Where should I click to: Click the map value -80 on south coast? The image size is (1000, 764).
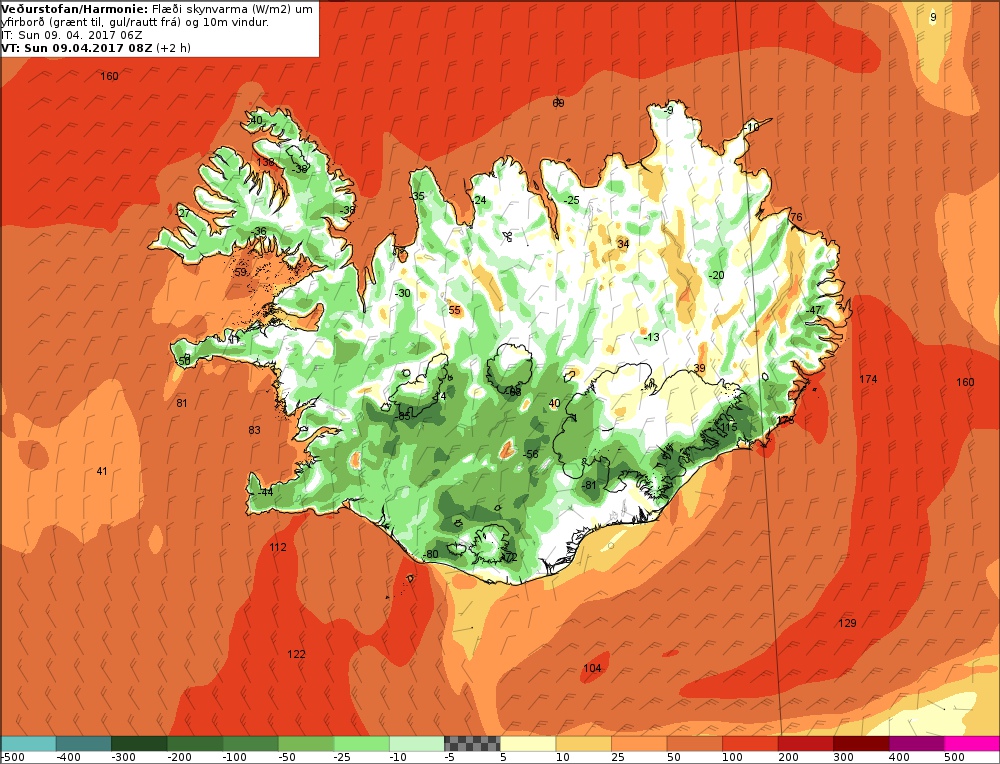coord(430,554)
